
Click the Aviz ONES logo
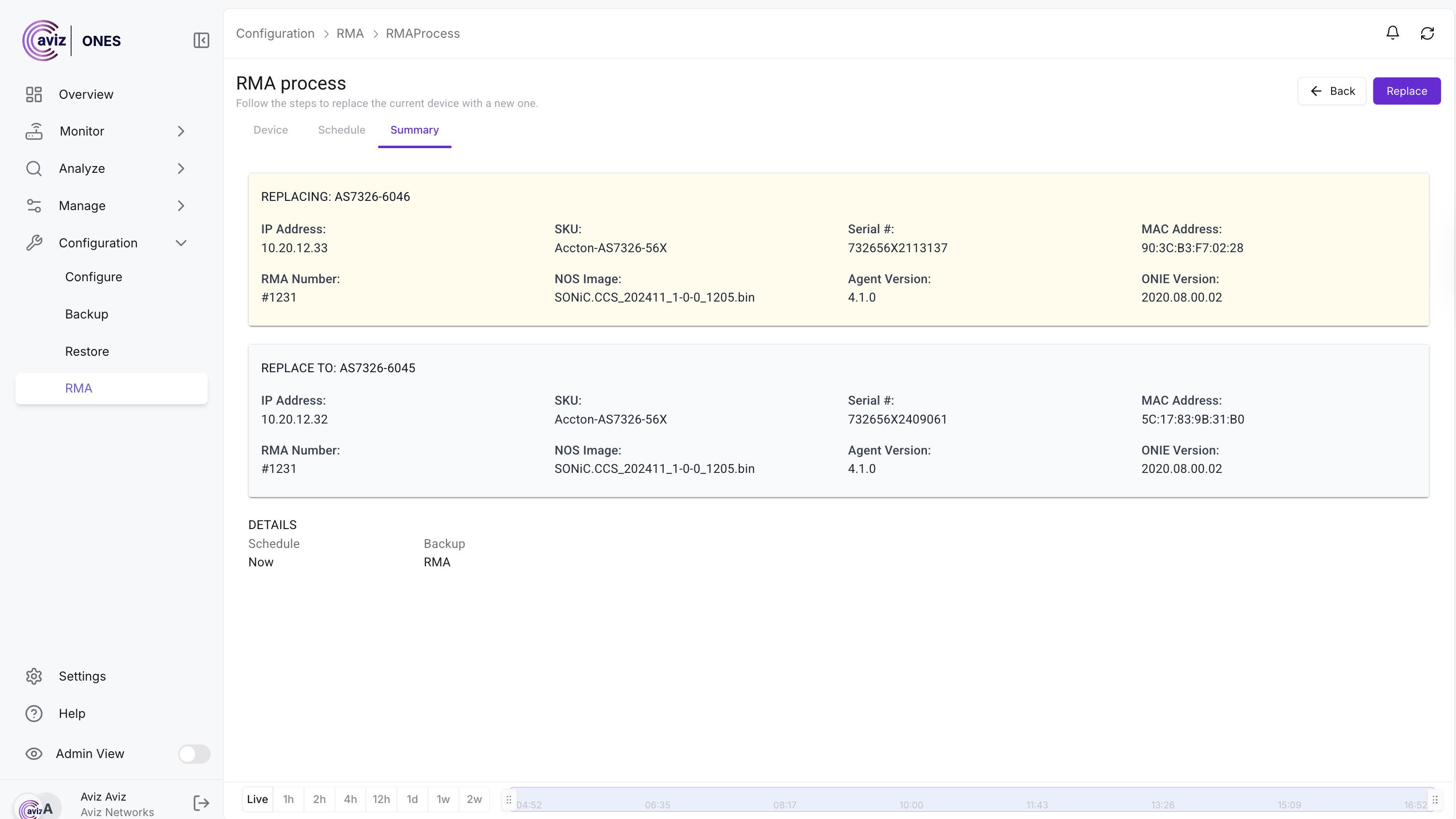pyautogui.click(x=72, y=41)
